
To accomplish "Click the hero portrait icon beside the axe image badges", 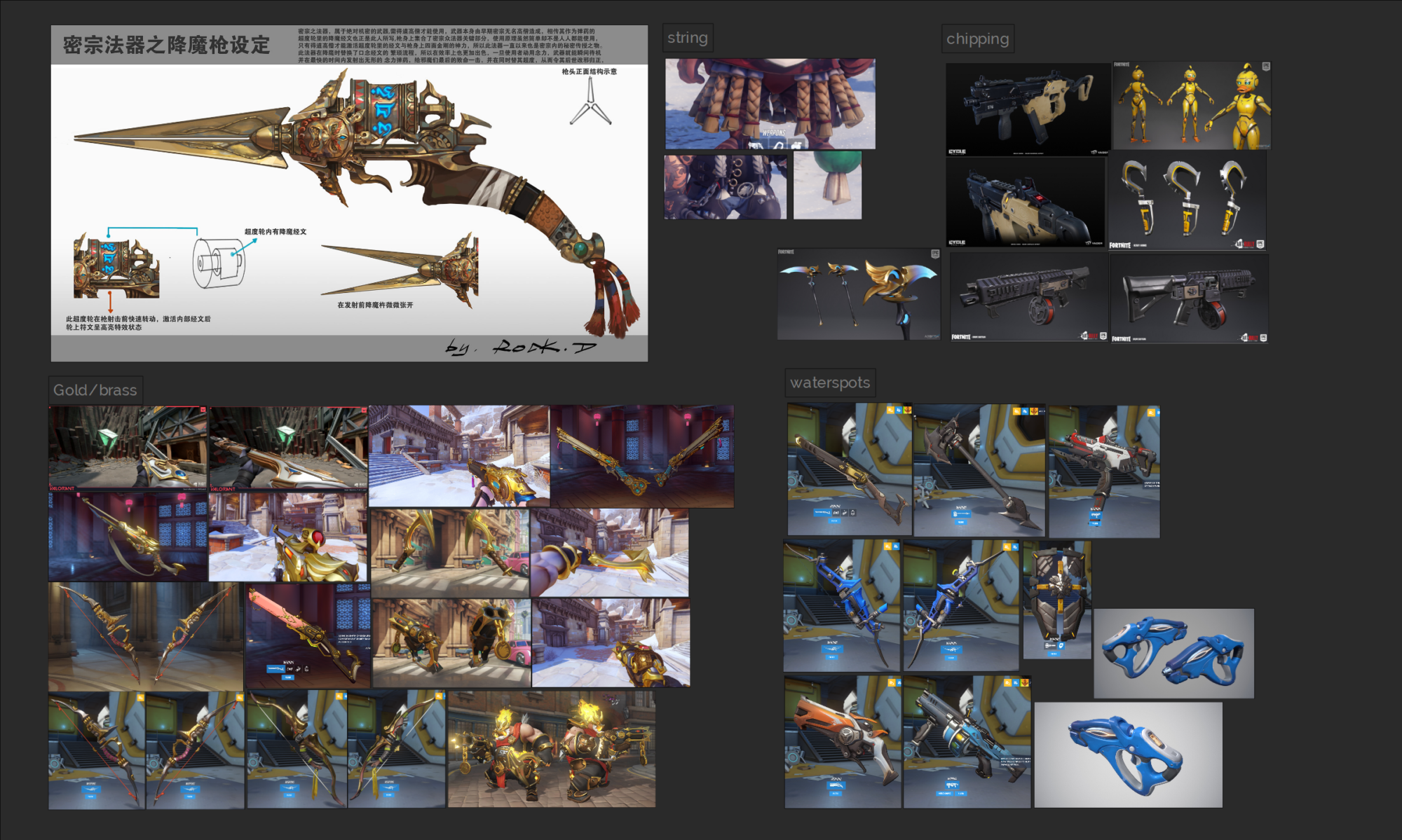I will [x=1034, y=411].
